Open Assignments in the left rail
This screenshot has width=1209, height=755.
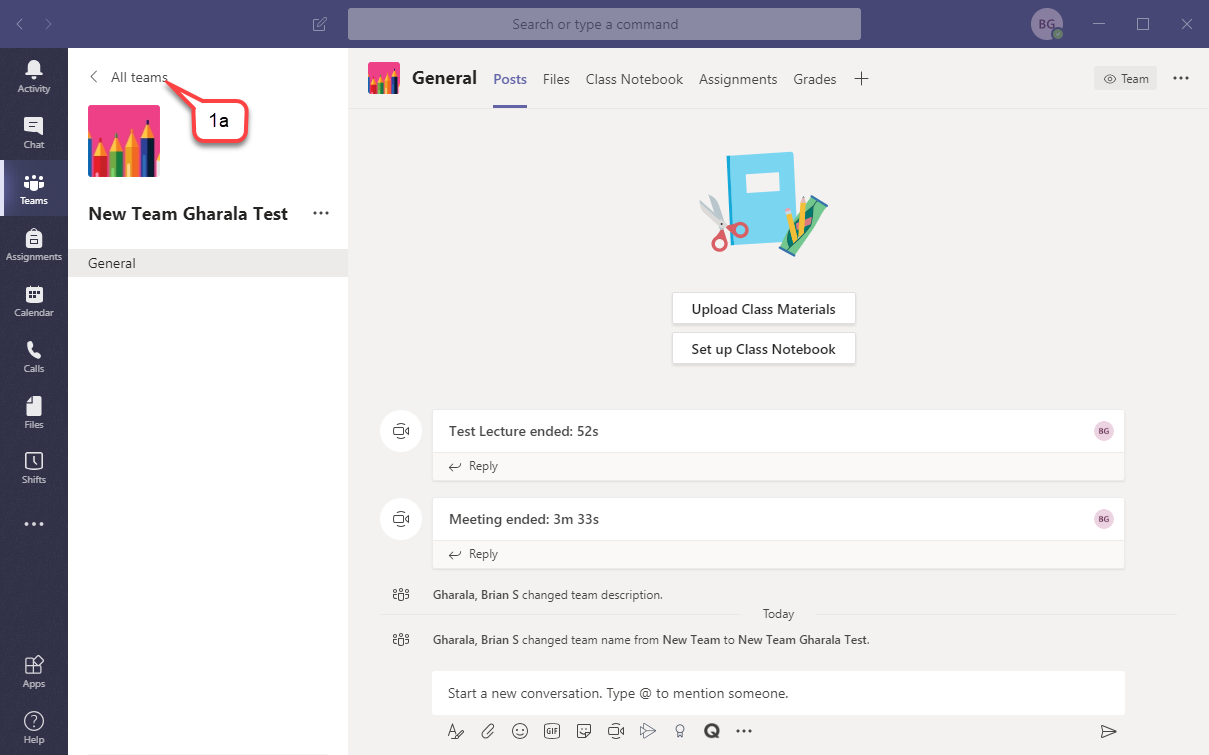click(x=34, y=244)
